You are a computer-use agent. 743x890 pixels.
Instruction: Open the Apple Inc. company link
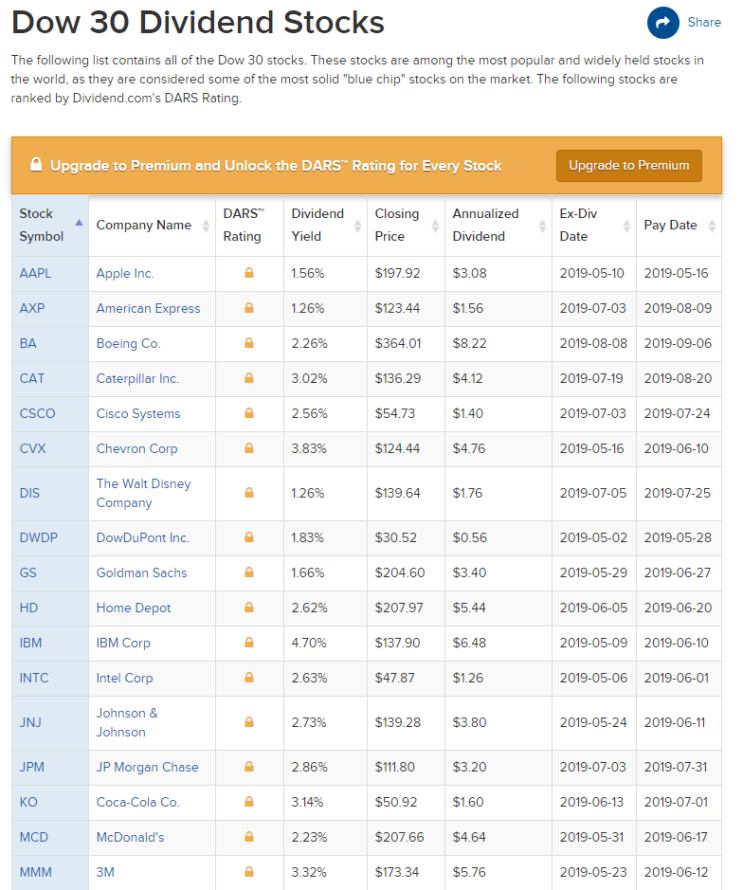[125, 273]
